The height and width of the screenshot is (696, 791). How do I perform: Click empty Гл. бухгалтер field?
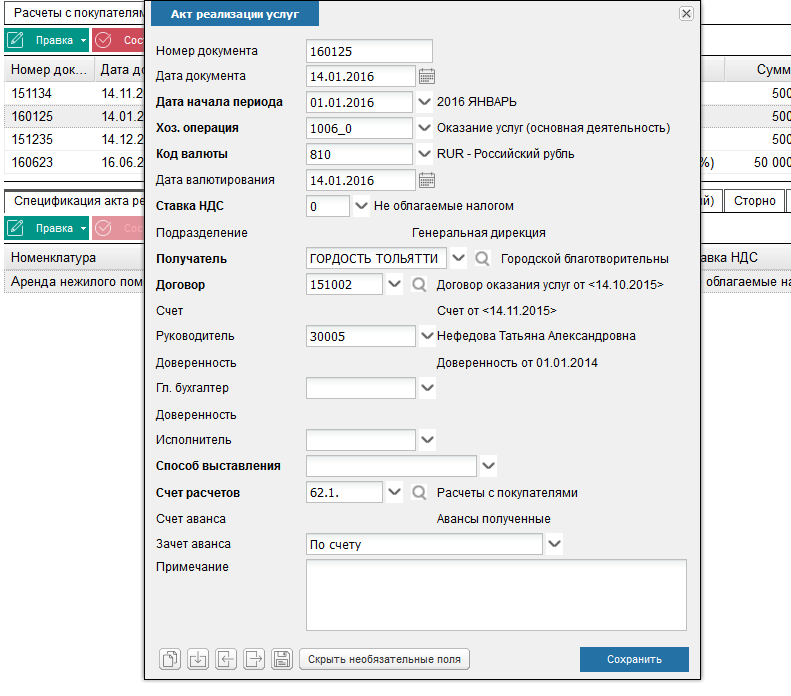361,388
